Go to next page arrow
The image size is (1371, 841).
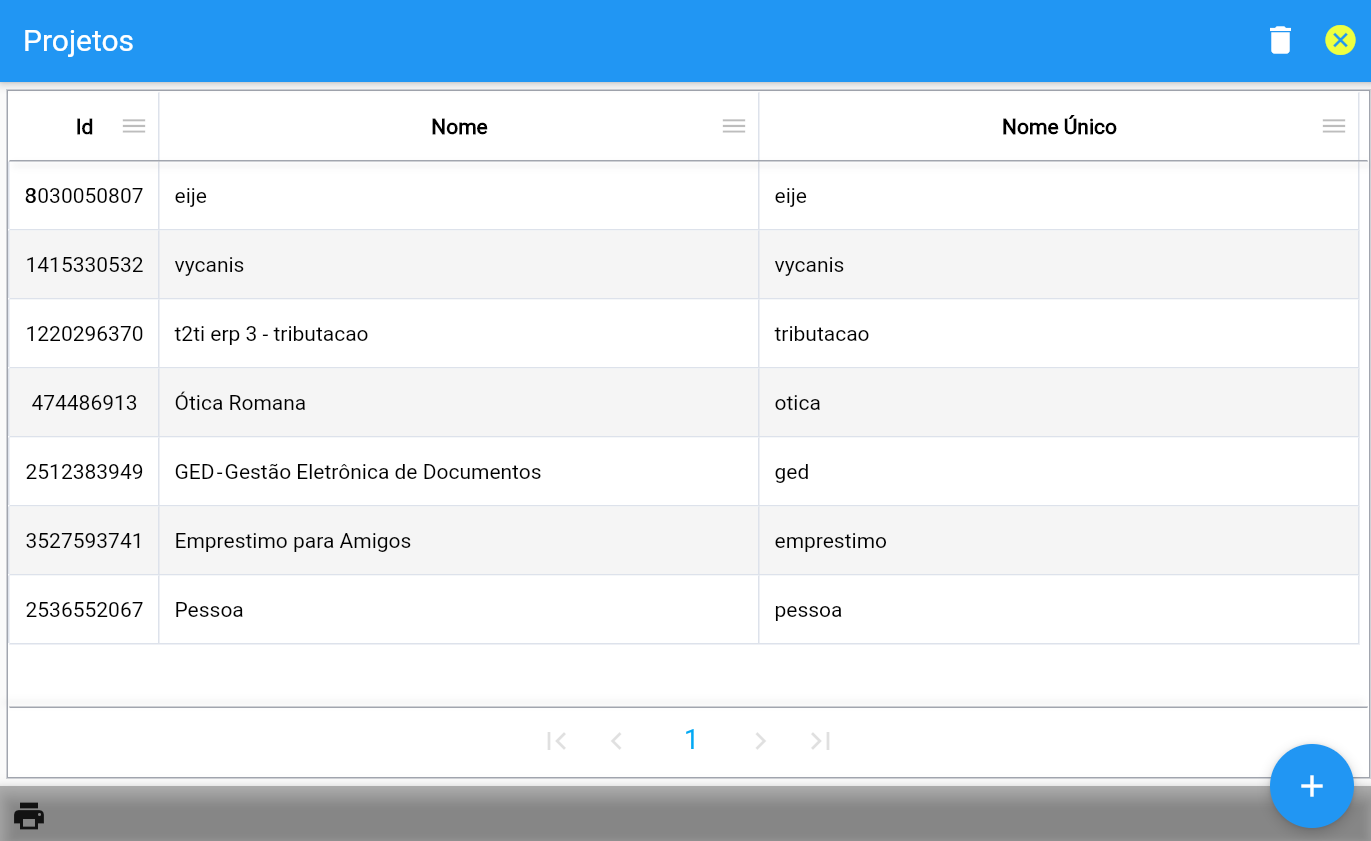[760, 741]
